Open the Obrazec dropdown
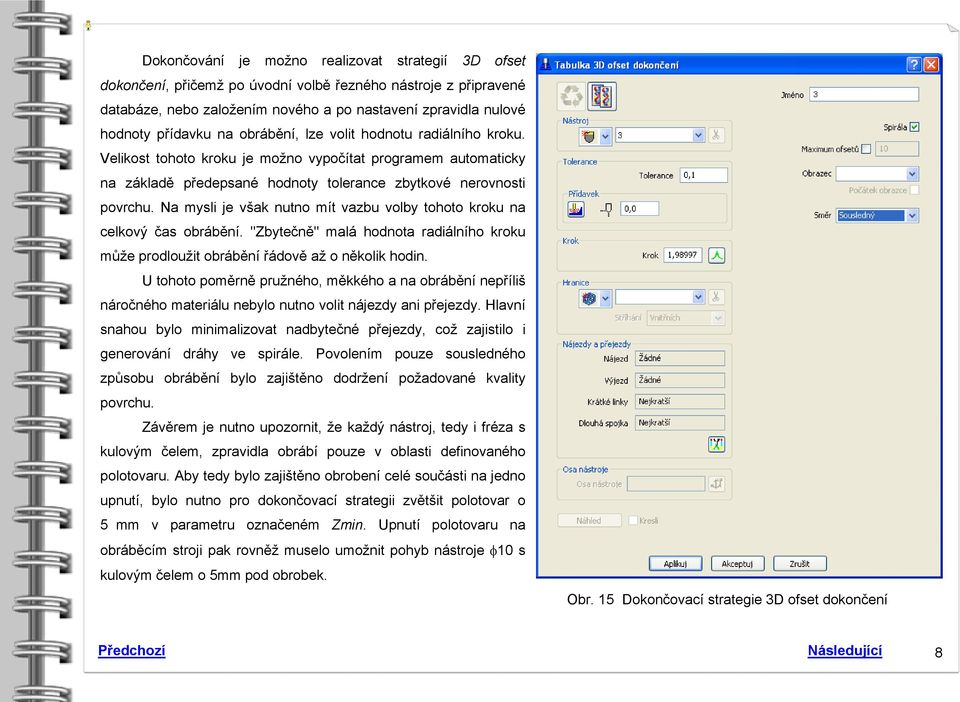Image resolution: width=960 pixels, height=702 pixels. point(912,174)
